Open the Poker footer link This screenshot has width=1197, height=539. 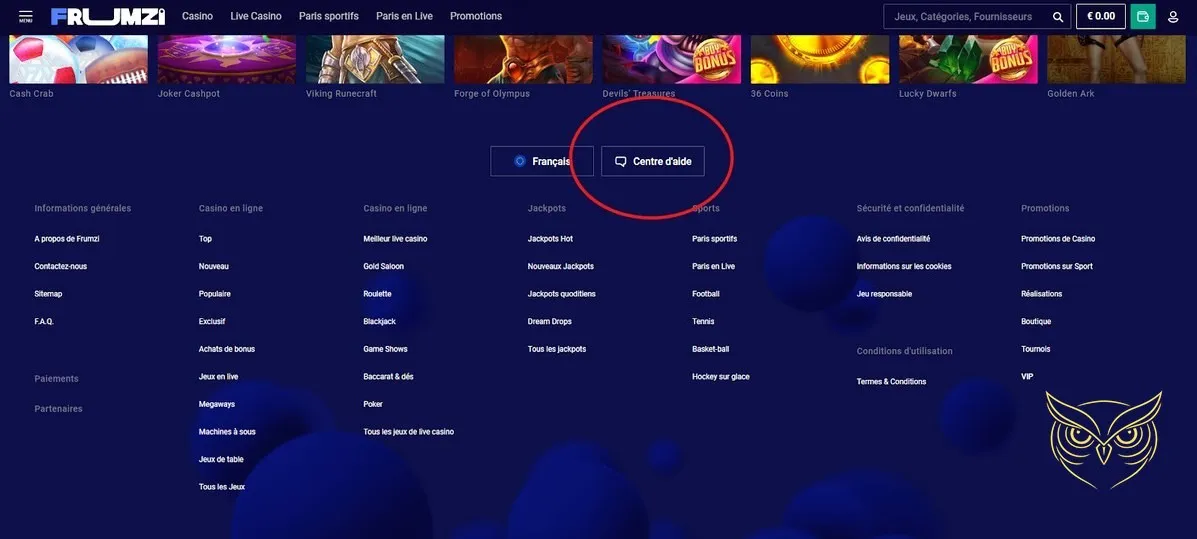(373, 404)
